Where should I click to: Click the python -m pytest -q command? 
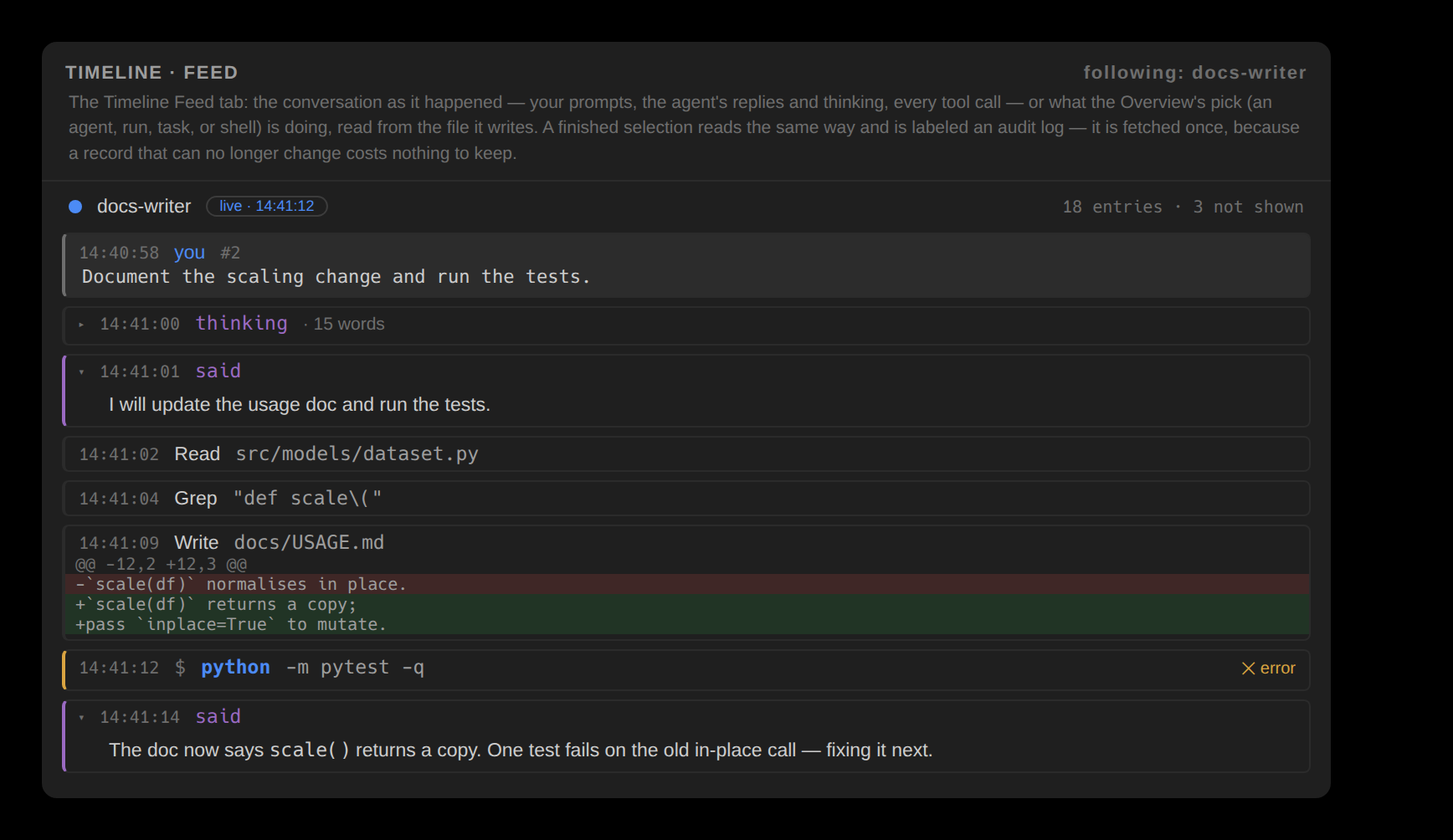click(312, 668)
